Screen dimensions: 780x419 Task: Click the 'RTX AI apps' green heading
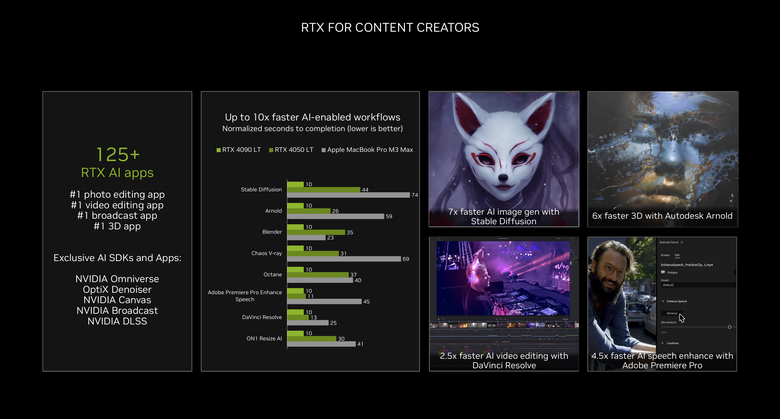click(117, 173)
